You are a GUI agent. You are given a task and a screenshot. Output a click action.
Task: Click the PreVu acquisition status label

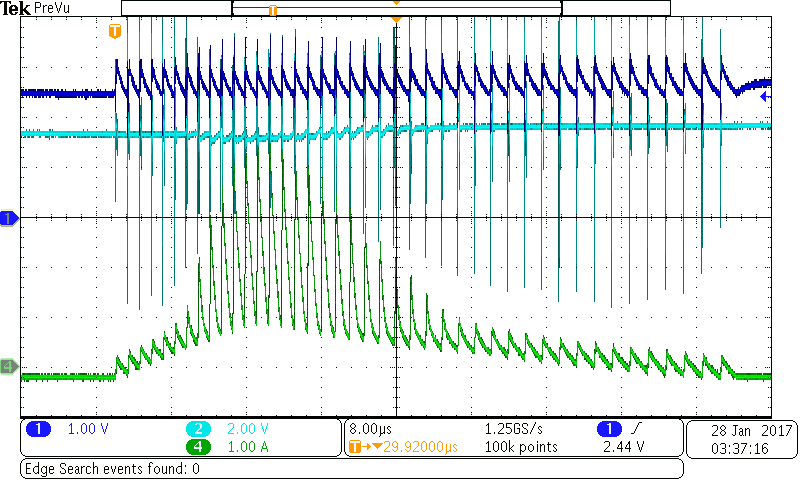tap(52, 8)
